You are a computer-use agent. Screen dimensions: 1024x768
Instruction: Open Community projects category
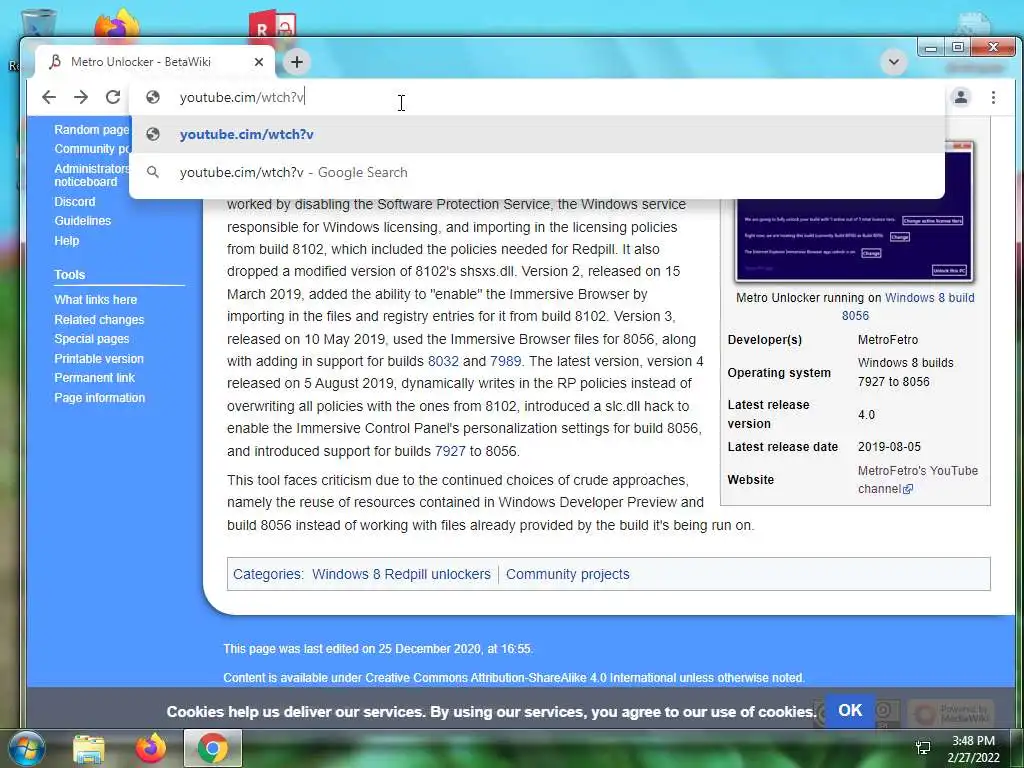[x=568, y=574]
